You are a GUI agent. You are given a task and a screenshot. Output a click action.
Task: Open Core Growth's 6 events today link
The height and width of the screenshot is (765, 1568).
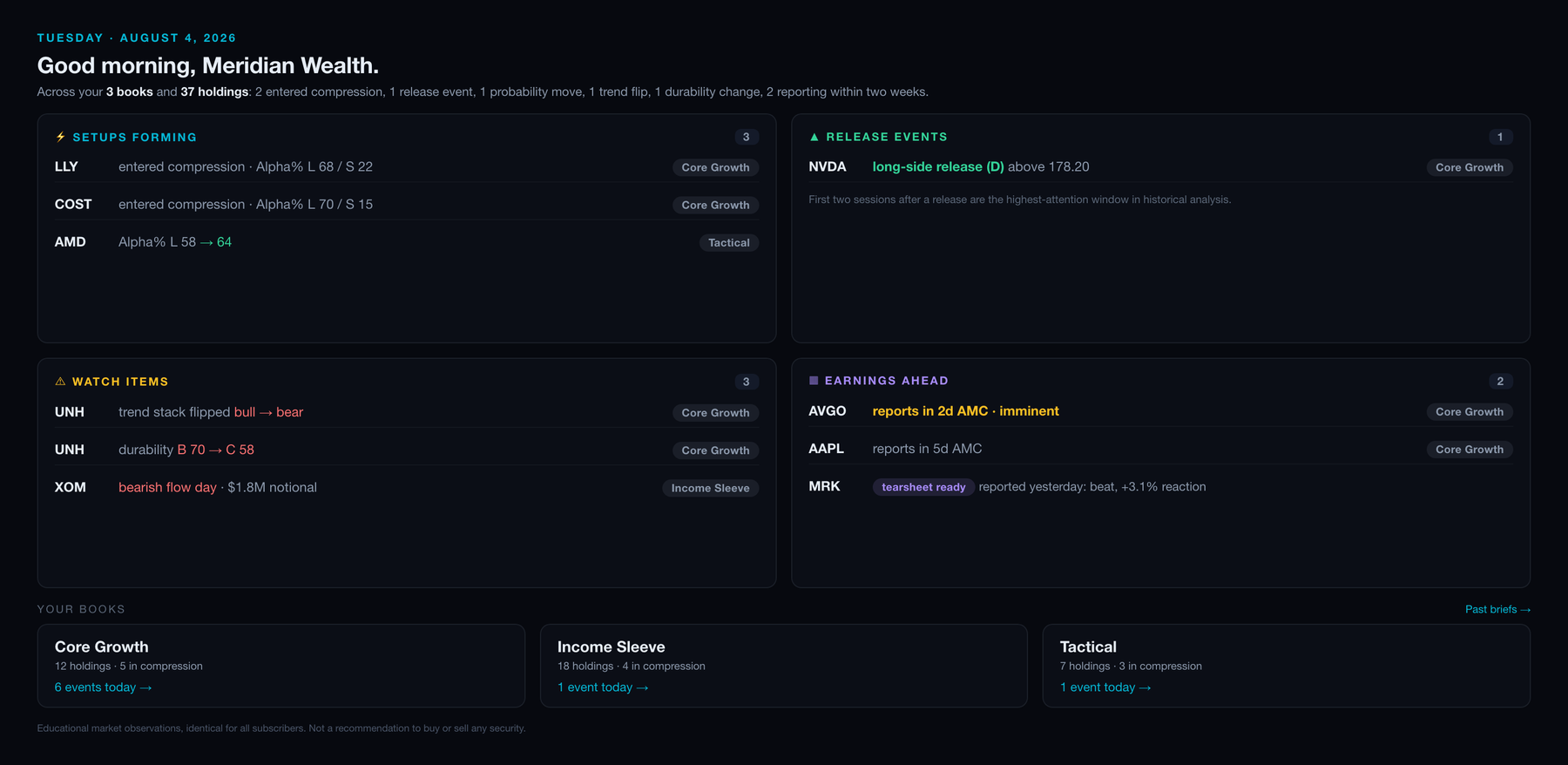coord(103,687)
